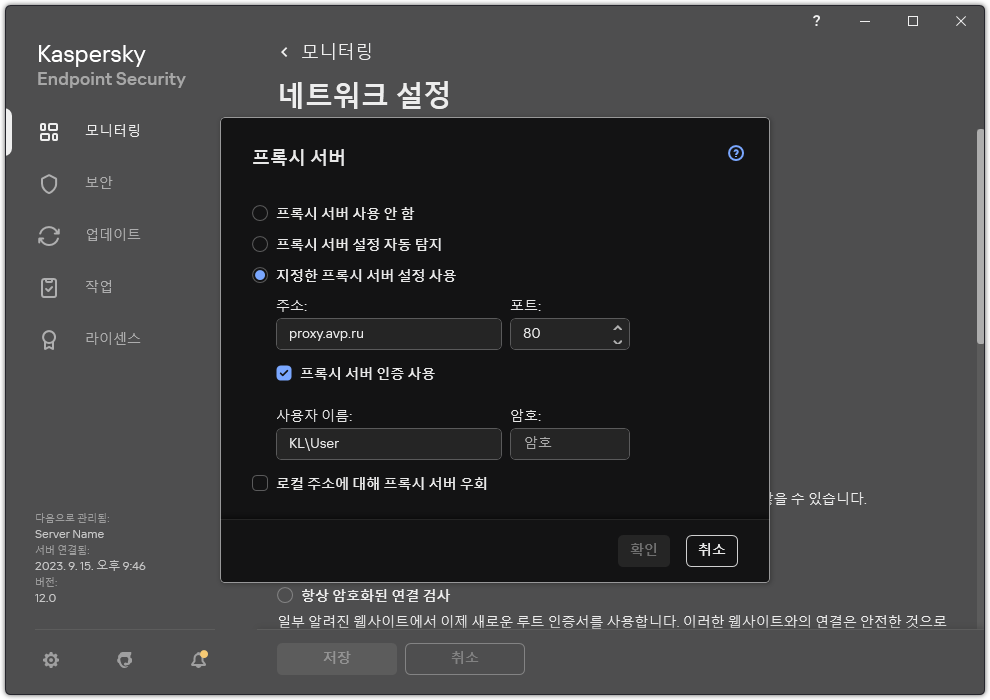
Task: Open notifications via bell icon
Action: [197, 660]
